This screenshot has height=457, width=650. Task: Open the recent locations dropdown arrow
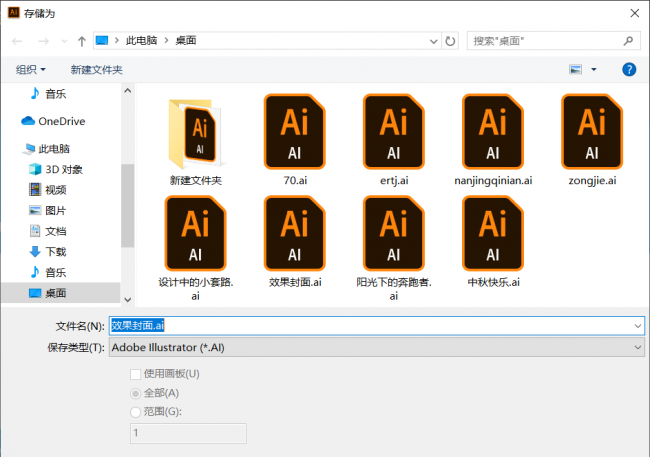point(64,41)
